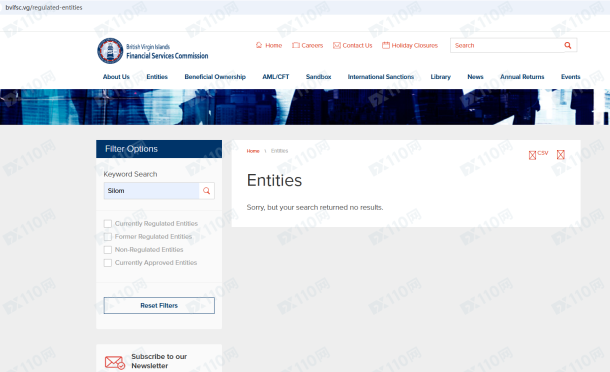Click the Entities breadcrumb text
Screen dimensions: 610x372
[280, 151]
